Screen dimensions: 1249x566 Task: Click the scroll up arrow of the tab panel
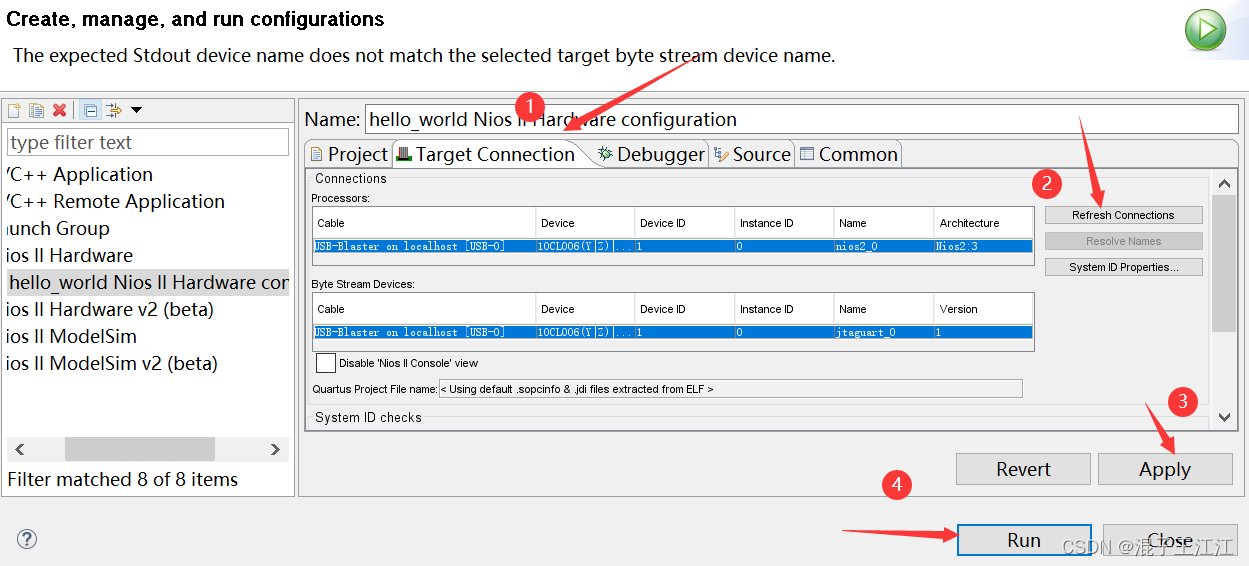click(1224, 185)
